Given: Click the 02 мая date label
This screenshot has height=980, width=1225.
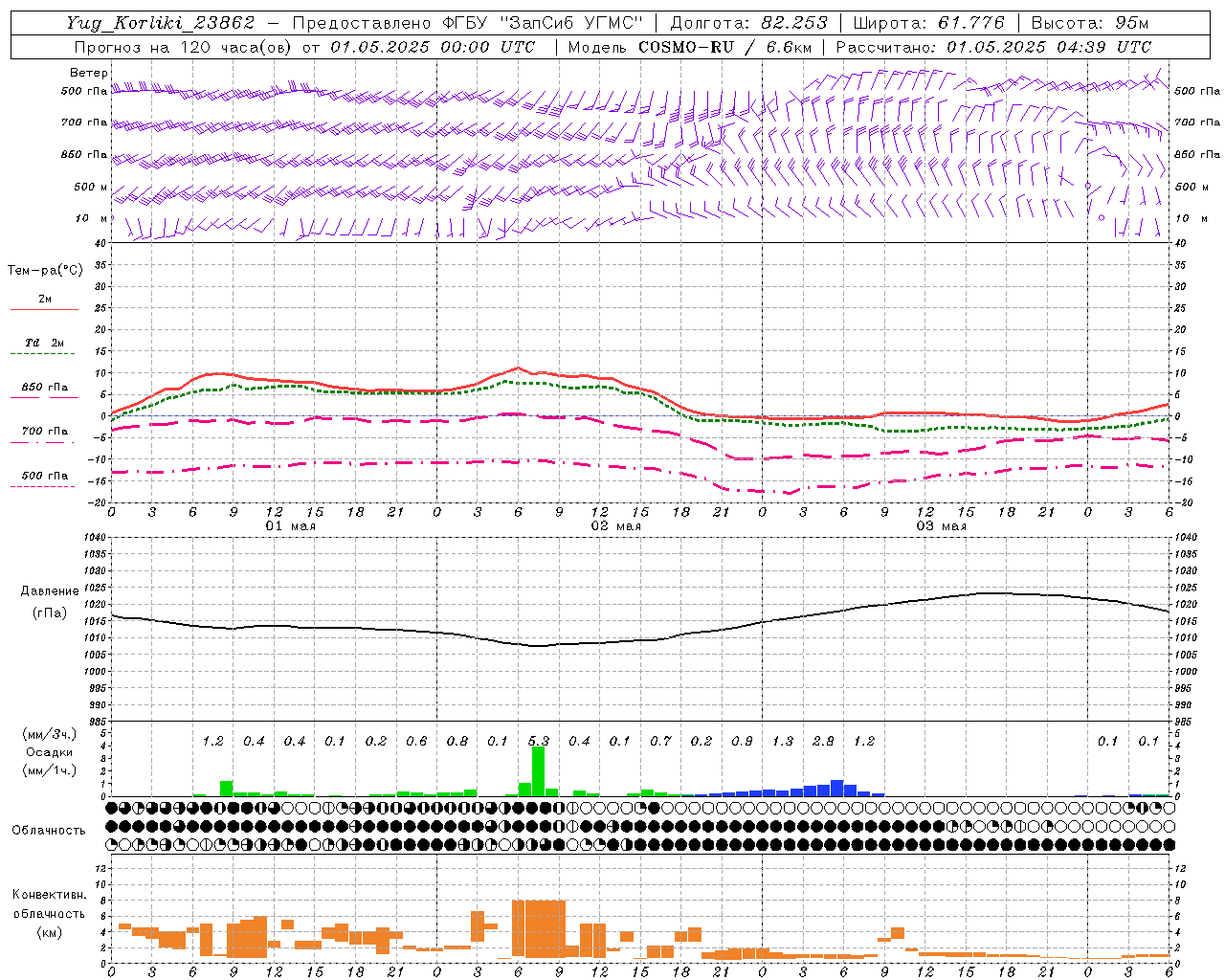Looking at the screenshot, I should point(616,526).
